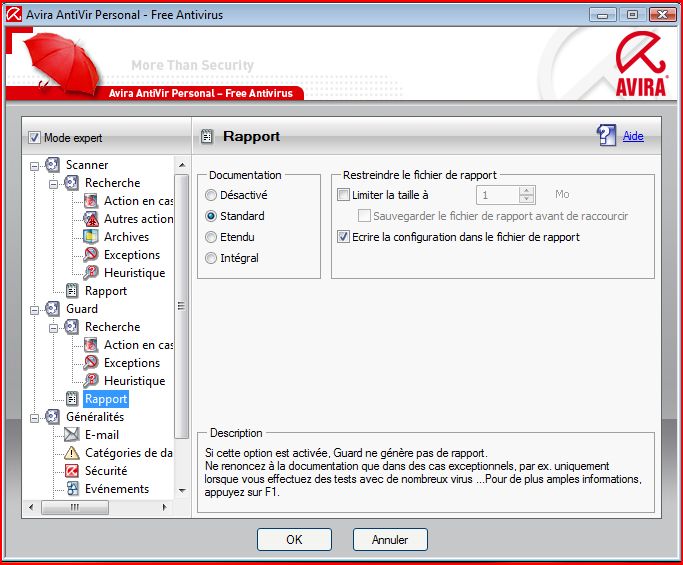
Task: Click the Evénements icon in tree
Action: tap(72, 489)
